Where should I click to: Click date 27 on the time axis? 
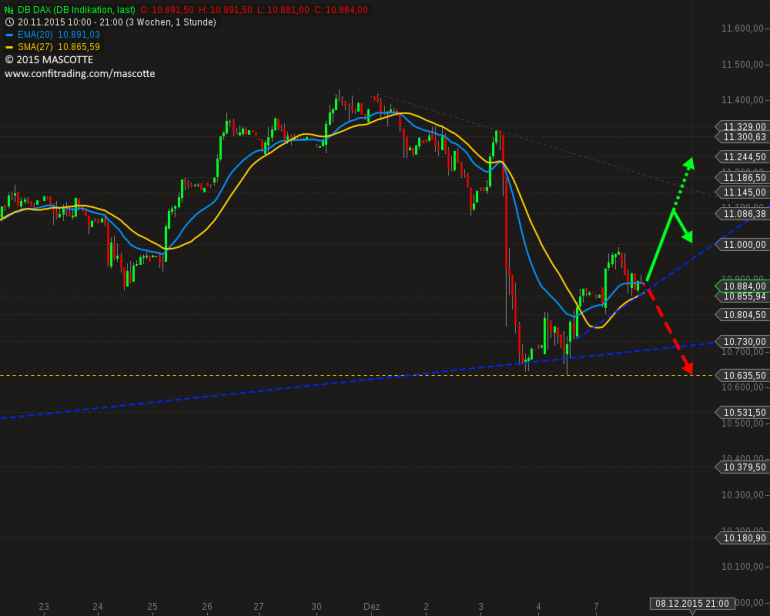258,607
